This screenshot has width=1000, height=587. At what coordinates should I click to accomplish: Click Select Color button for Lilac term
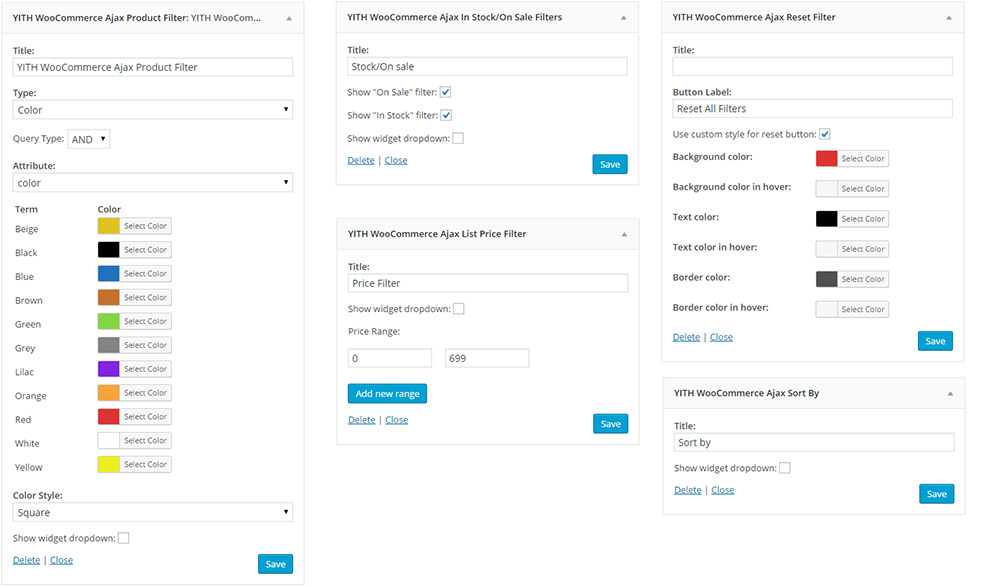pos(145,369)
